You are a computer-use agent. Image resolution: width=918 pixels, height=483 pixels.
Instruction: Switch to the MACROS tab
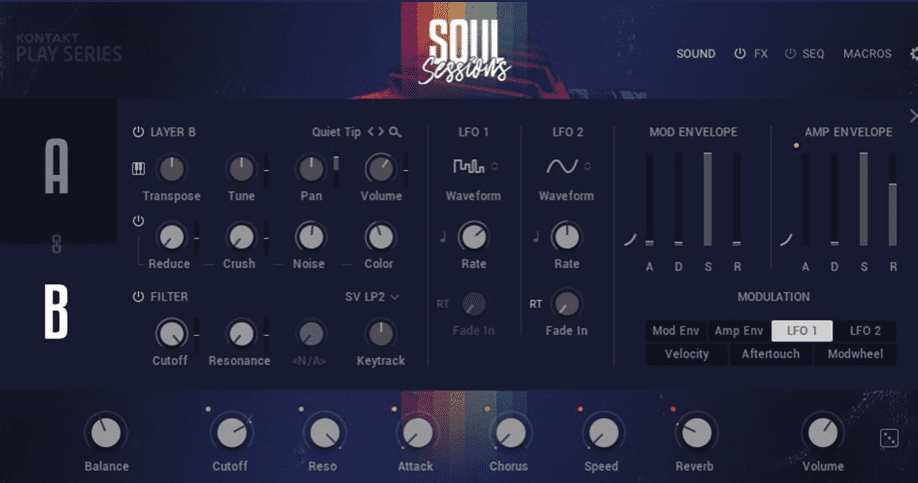867,54
